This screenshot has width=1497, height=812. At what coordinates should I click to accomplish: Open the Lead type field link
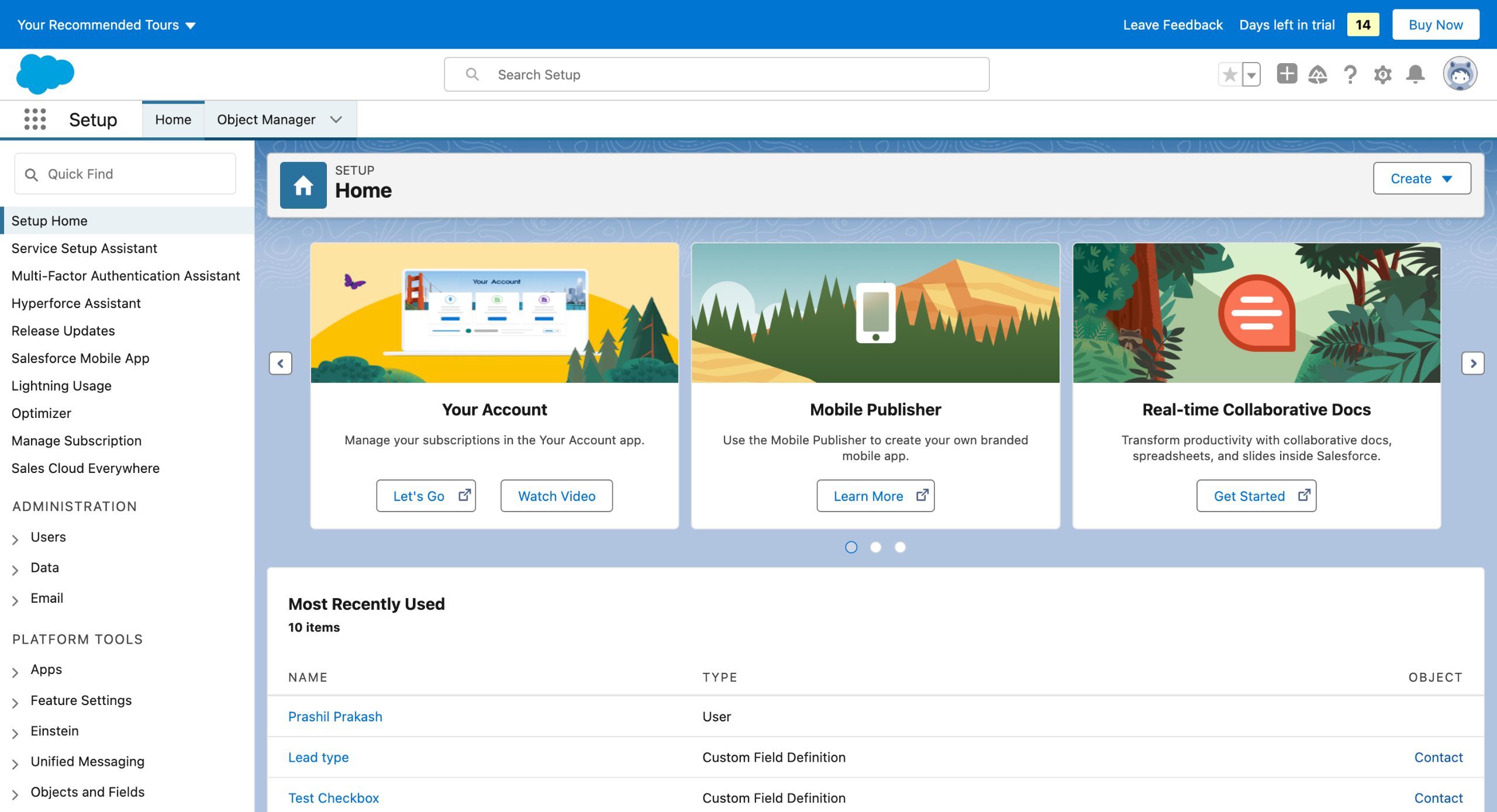[318, 758]
